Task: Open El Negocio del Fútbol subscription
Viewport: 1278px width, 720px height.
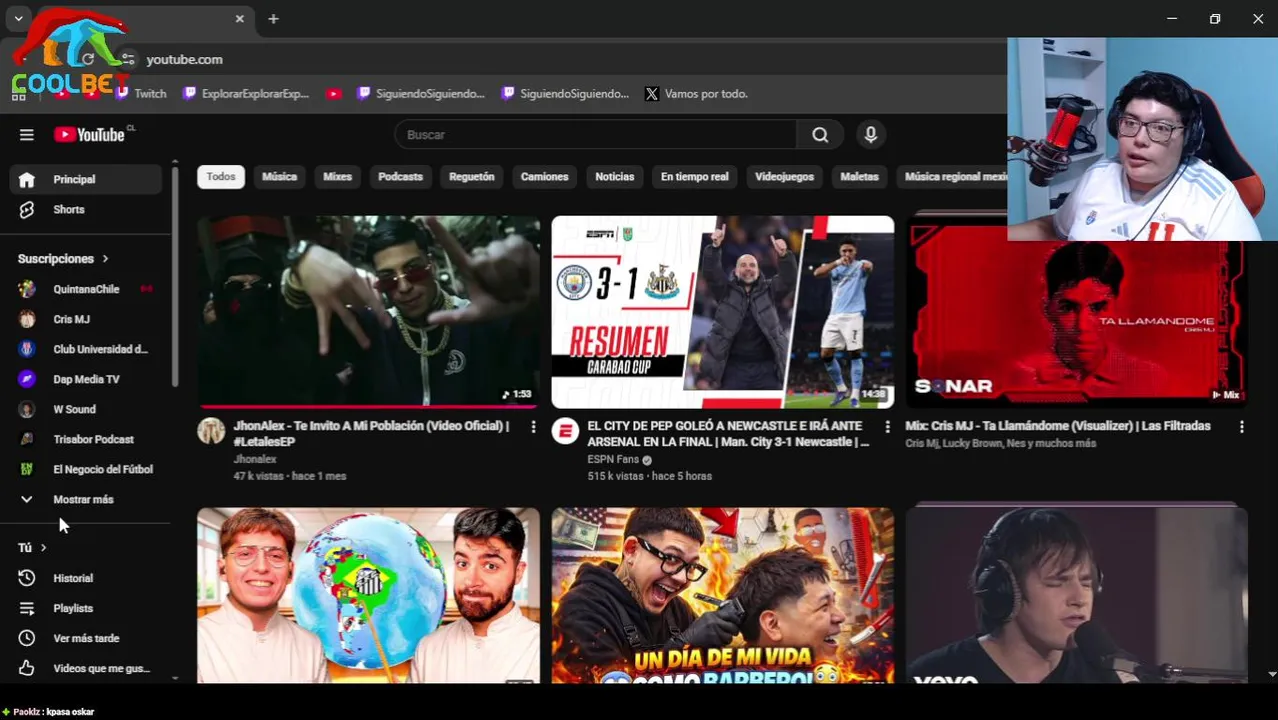Action: click(86, 469)
